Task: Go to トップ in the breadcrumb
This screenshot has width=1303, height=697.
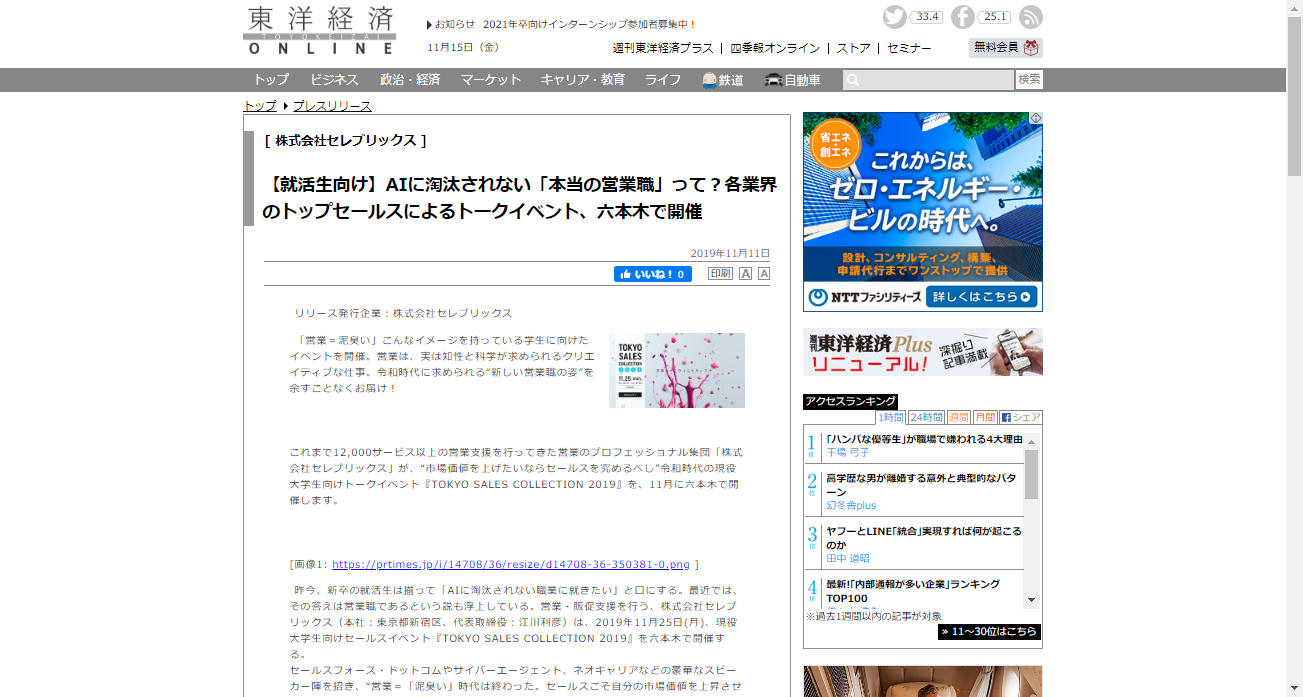Action: click(x=260, y=106)
